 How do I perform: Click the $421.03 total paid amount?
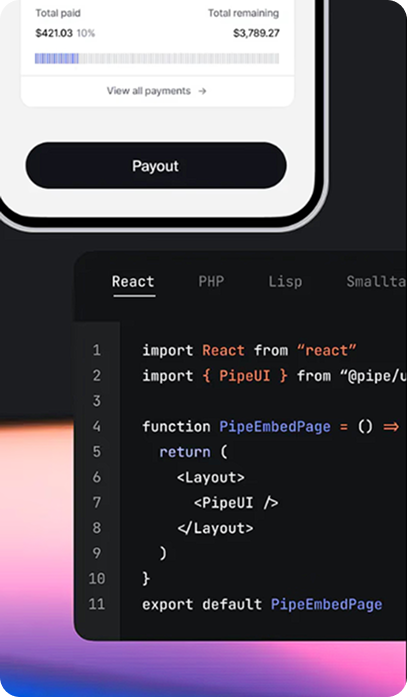54,33
